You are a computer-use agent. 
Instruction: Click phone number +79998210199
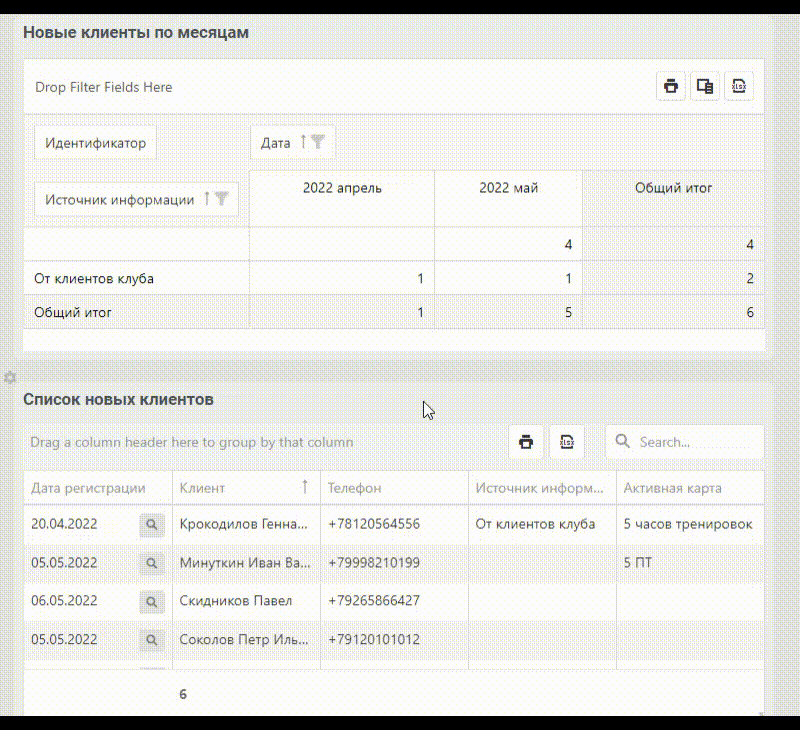click(374, 563)
